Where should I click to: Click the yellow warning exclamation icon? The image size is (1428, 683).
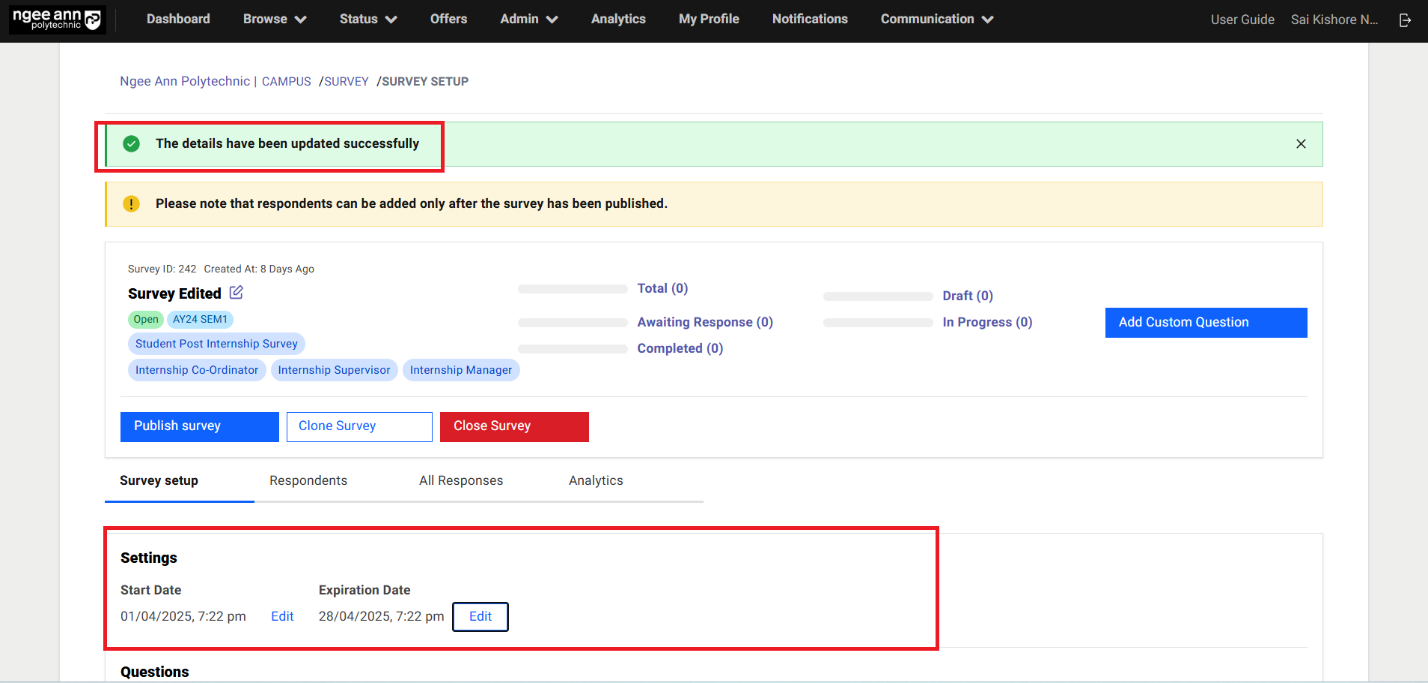131,204
